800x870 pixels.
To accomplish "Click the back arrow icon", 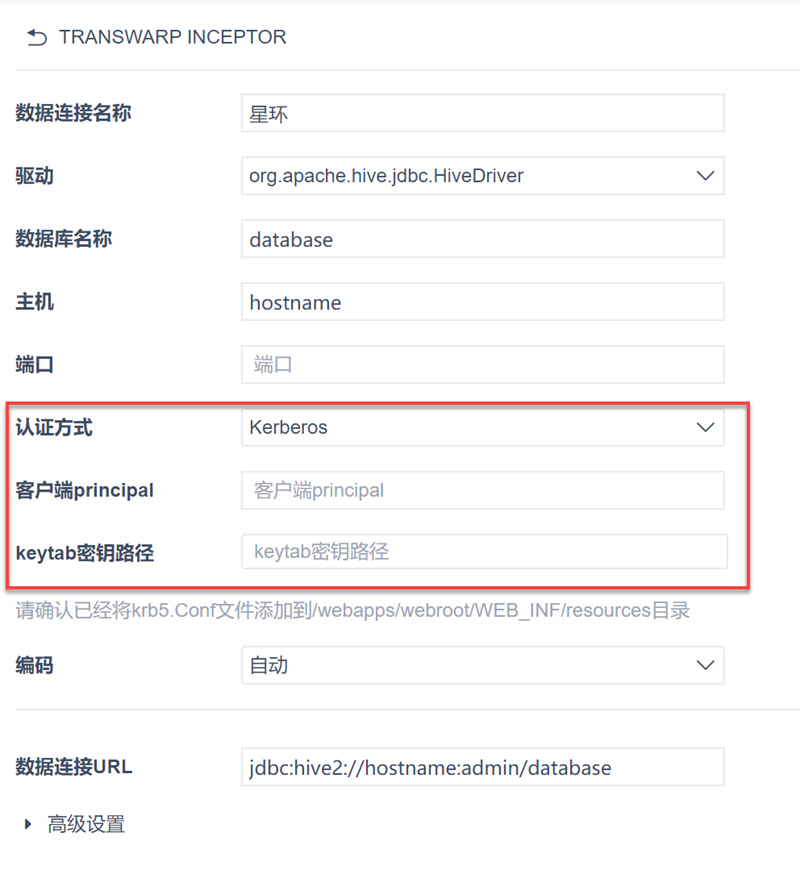I will (x=37, y=38).
